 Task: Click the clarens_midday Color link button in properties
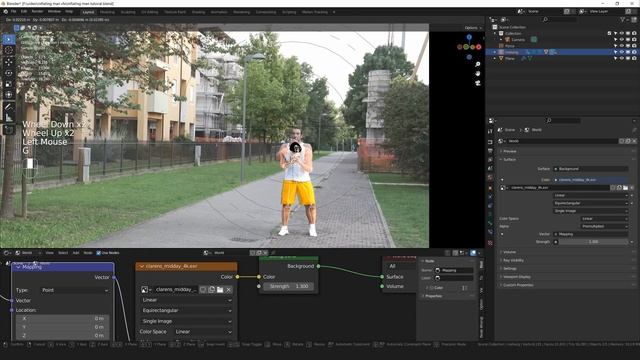[591, 180]
